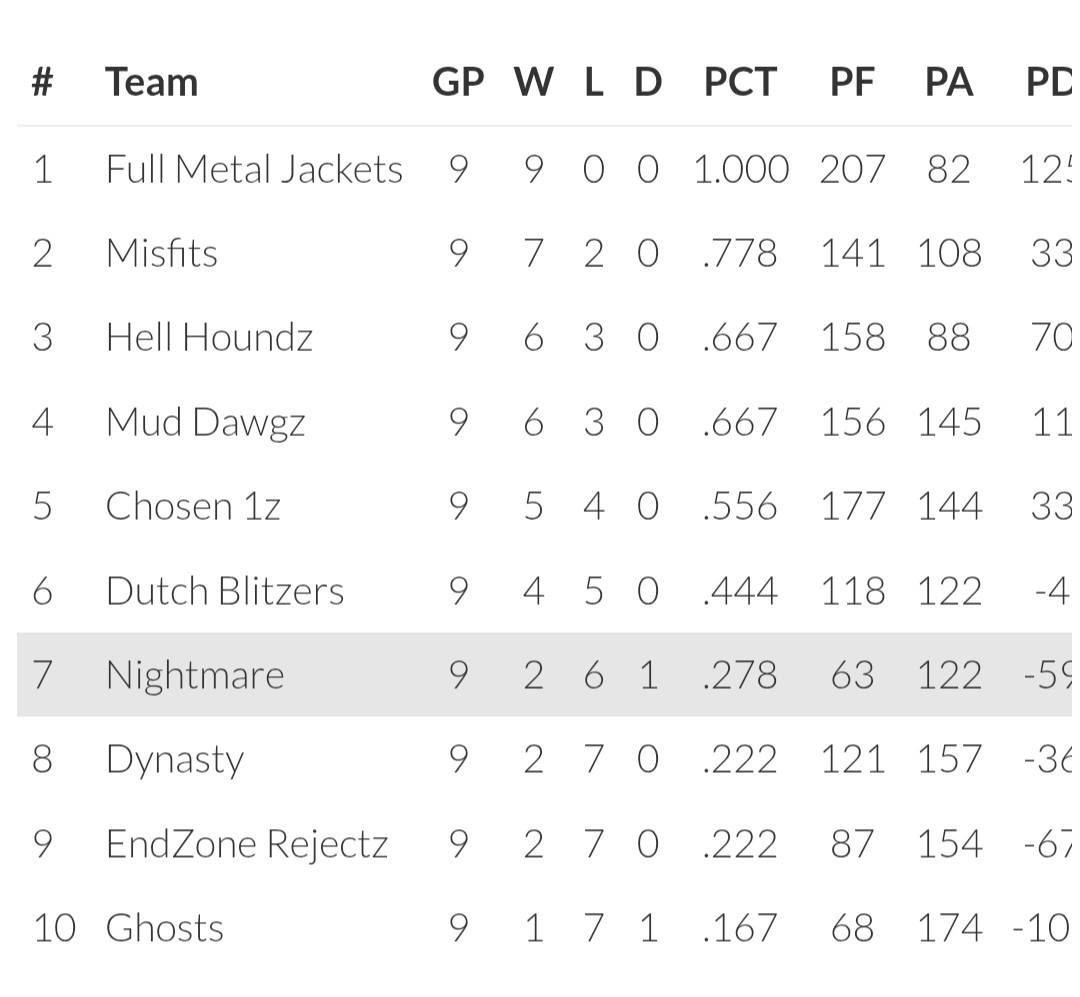Select the highlighted Nightmare team
The height and width of the screenshot is (997, 1080).
(x=195, y=675)
